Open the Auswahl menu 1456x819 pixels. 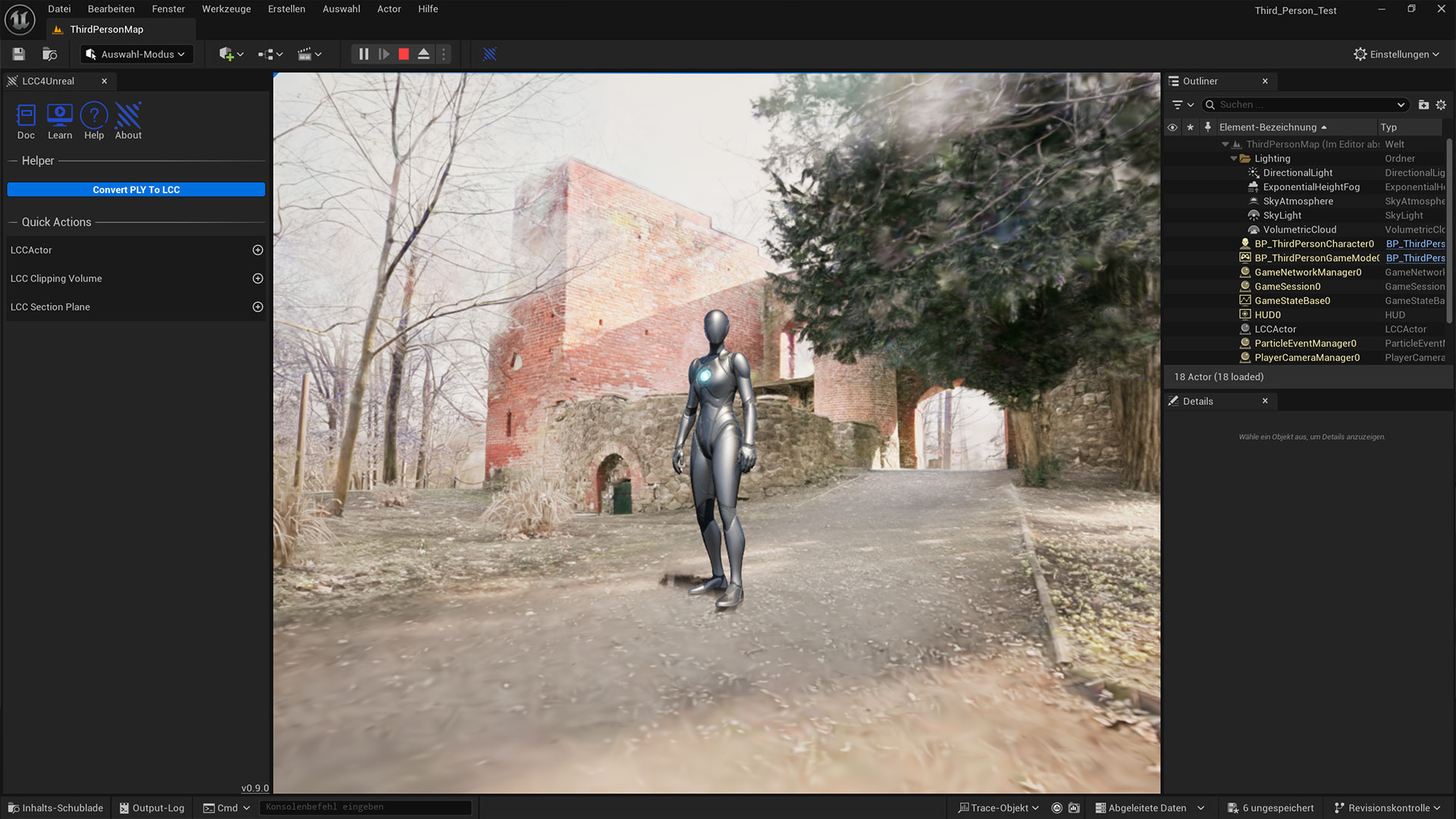coord(341,9)
